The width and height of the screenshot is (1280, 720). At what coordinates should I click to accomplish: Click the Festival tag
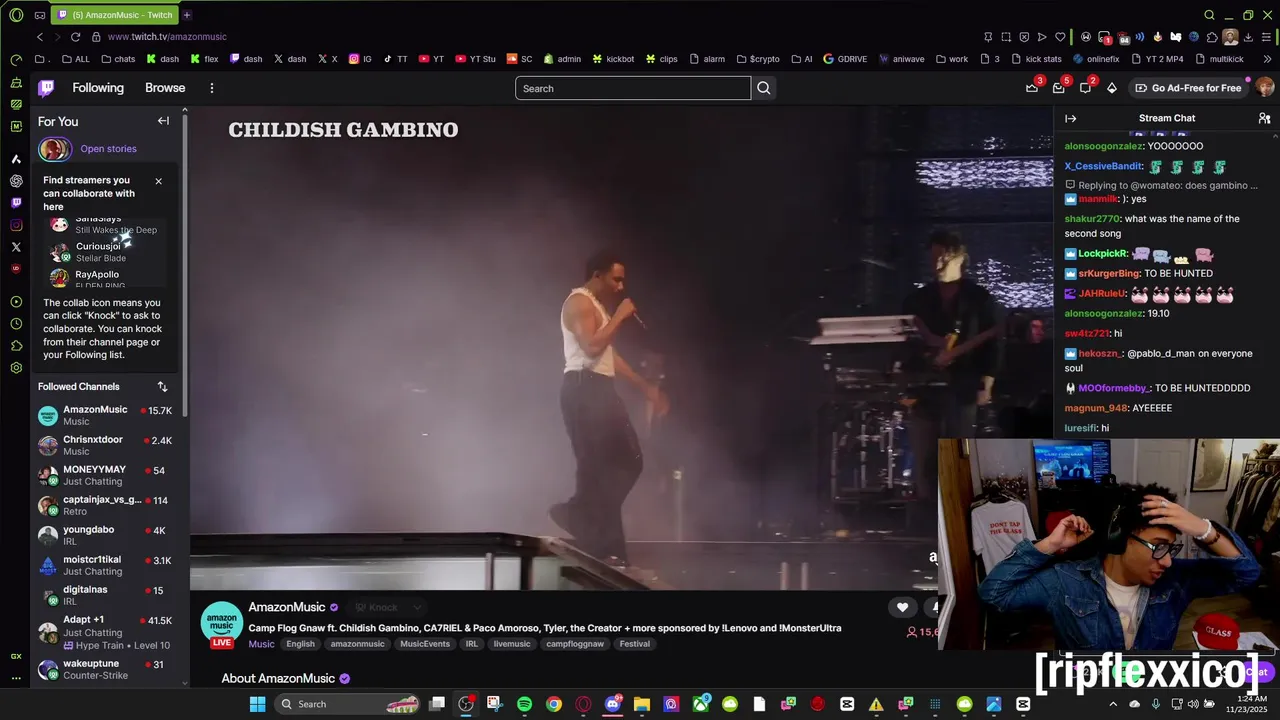[x=635, y=644]
